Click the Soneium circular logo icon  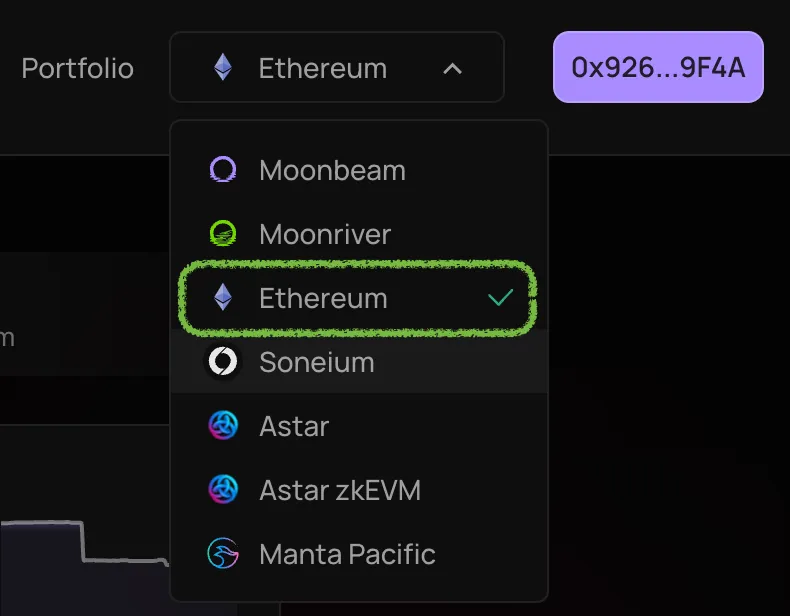[223, 361]
